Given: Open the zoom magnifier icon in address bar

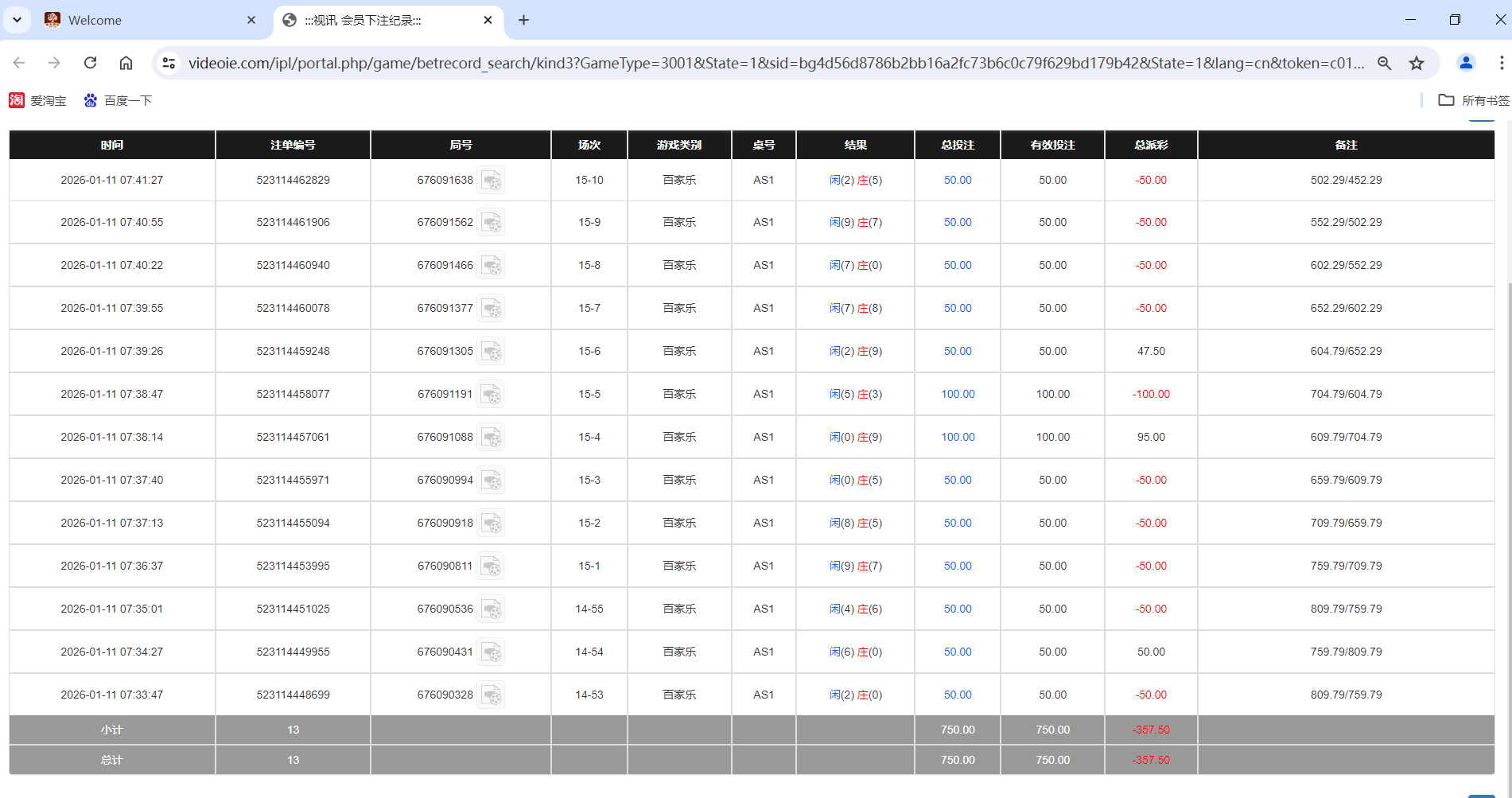Looking at the screenshot, I should point(1385,63).
